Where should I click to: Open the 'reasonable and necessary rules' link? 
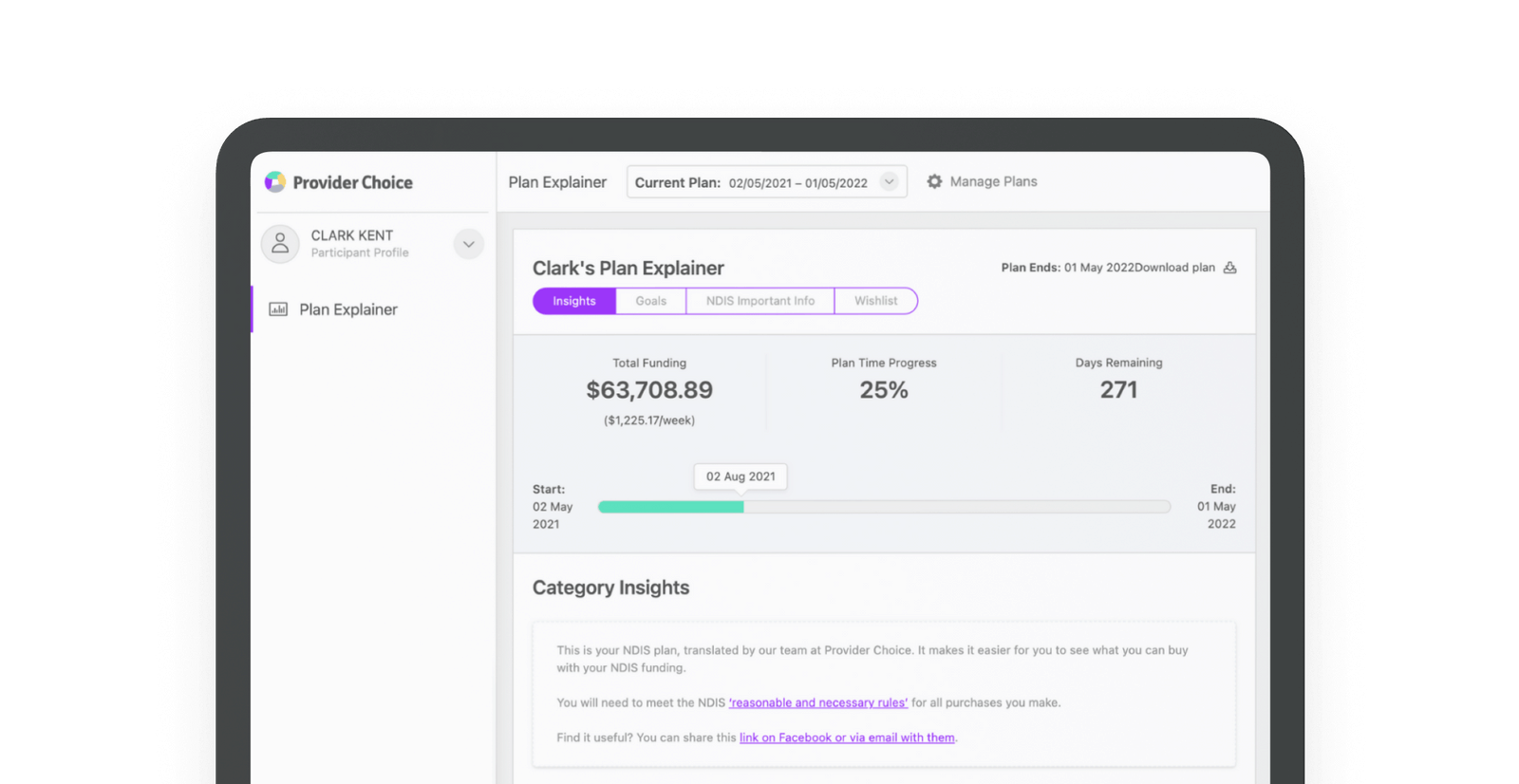817,702
